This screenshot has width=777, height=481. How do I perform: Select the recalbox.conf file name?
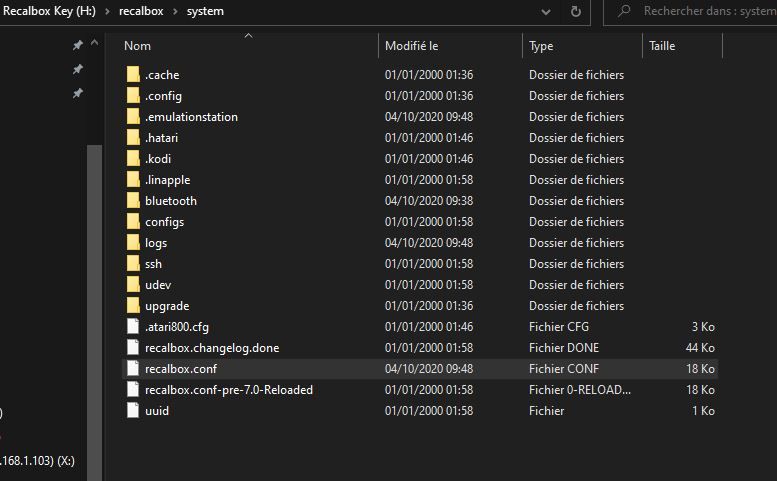click(181, 369)
